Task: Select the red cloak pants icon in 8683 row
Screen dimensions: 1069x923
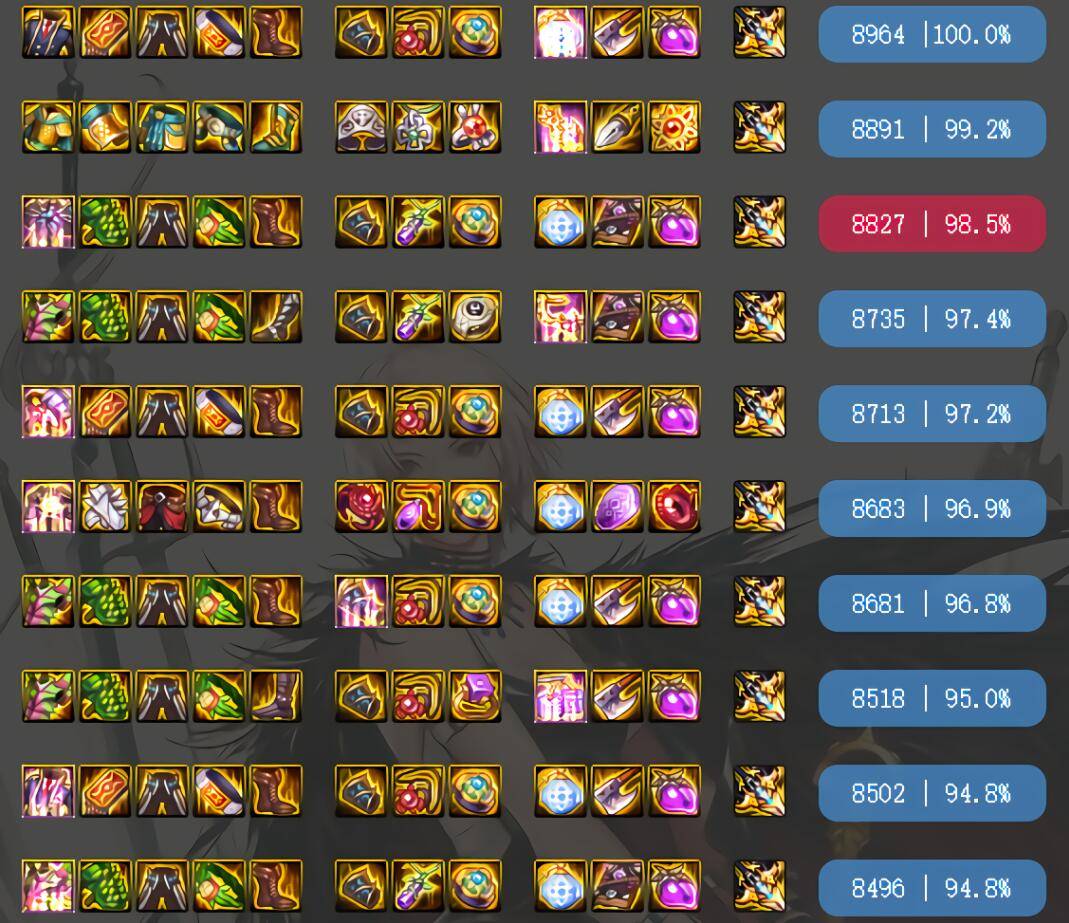Action: [x=162, y=506]
